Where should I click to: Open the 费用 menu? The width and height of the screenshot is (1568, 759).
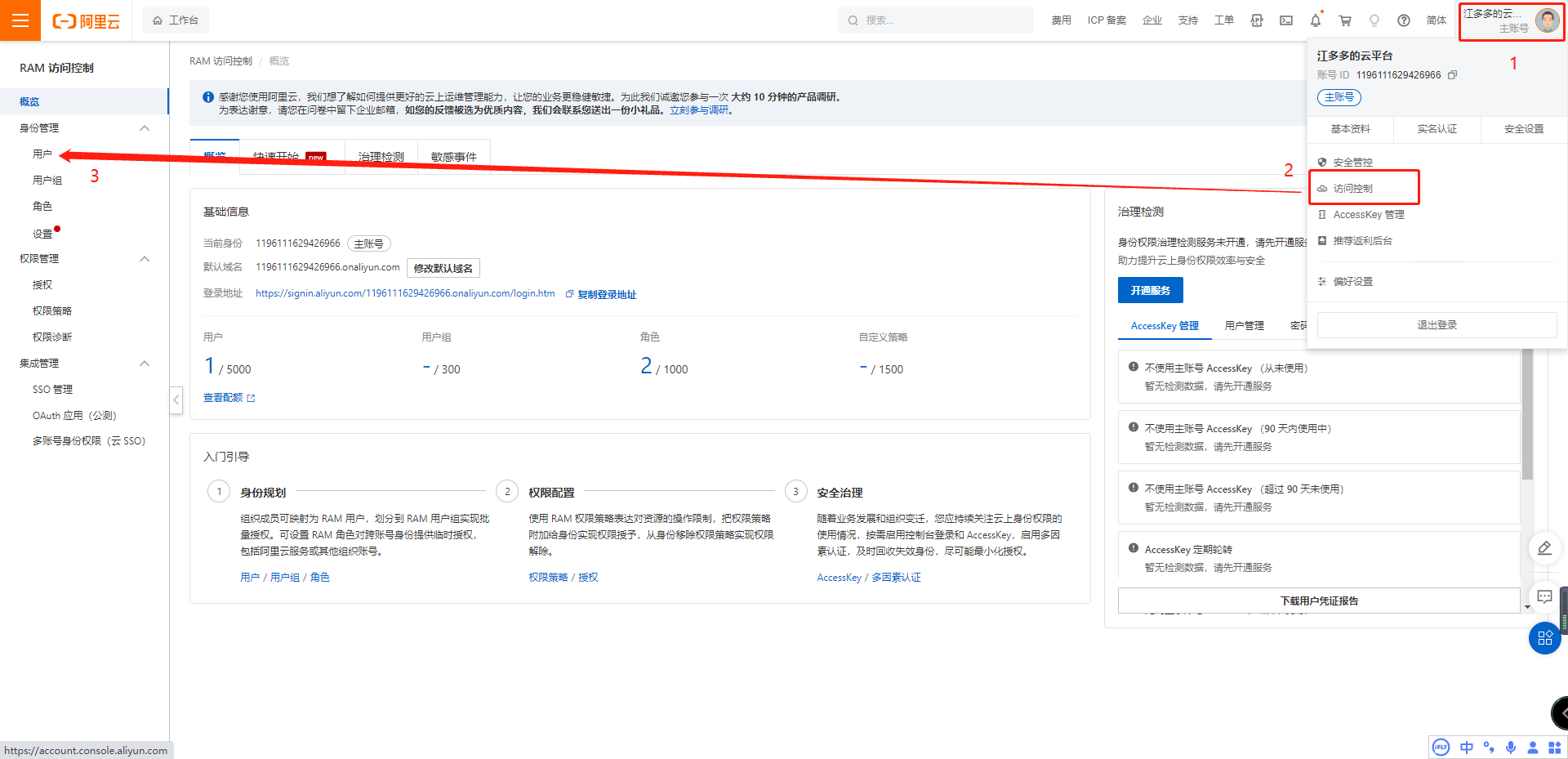point(1061,20)
